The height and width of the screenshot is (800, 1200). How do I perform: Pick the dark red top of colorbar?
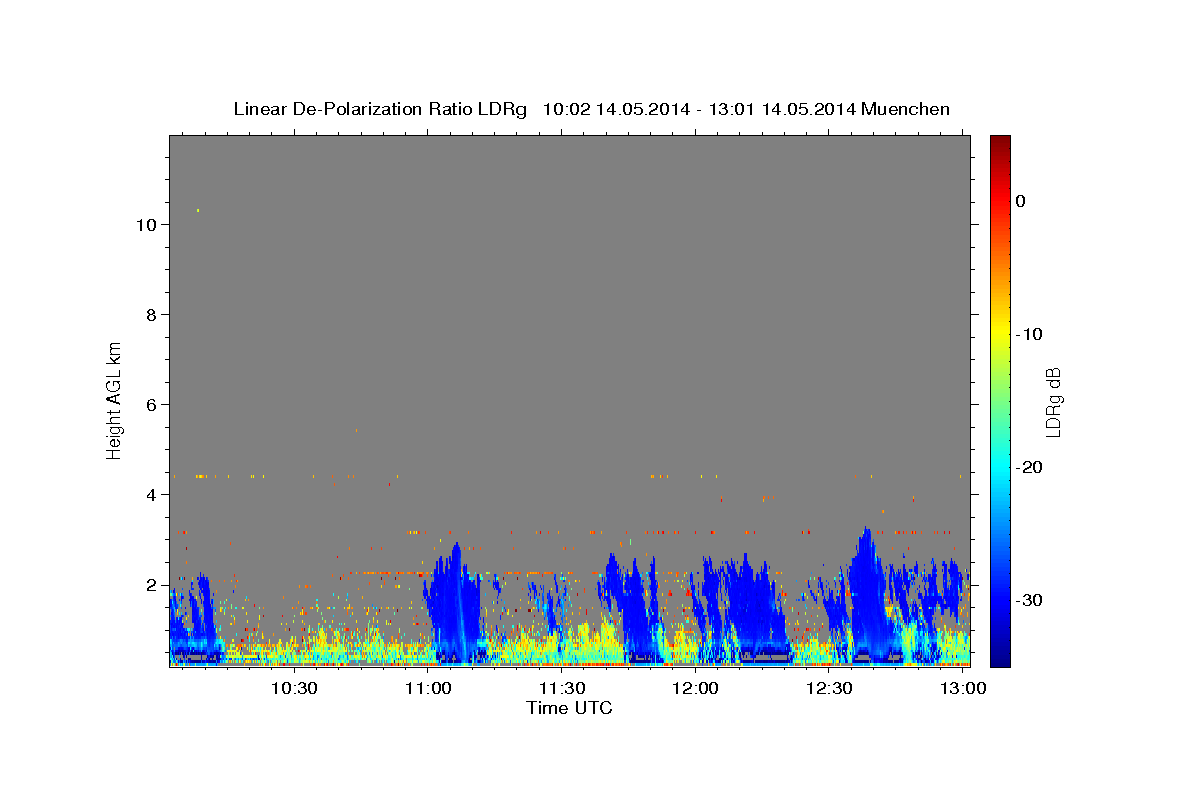click(1000, 143)
